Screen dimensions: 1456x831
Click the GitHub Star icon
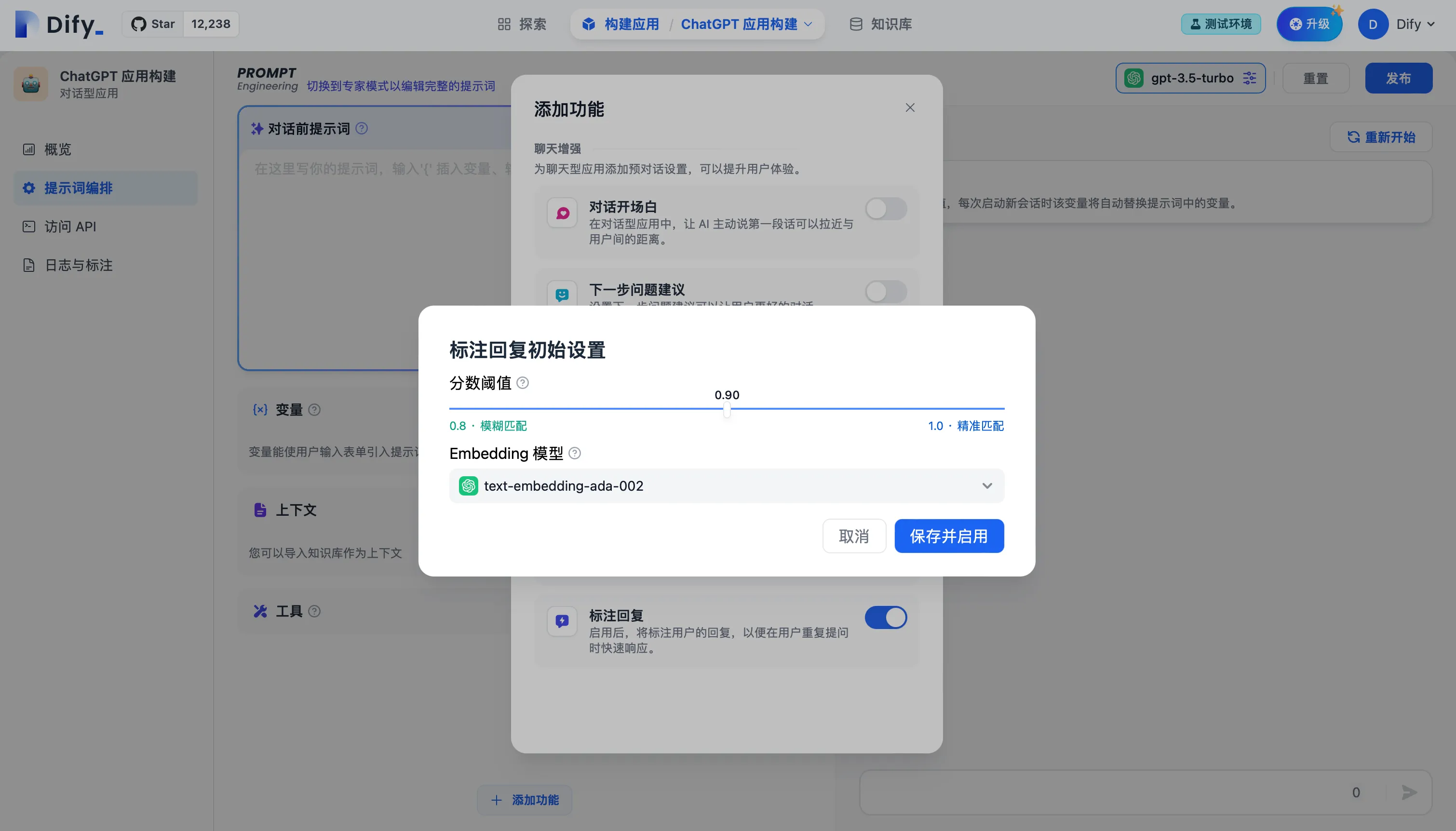pos(139,24)
